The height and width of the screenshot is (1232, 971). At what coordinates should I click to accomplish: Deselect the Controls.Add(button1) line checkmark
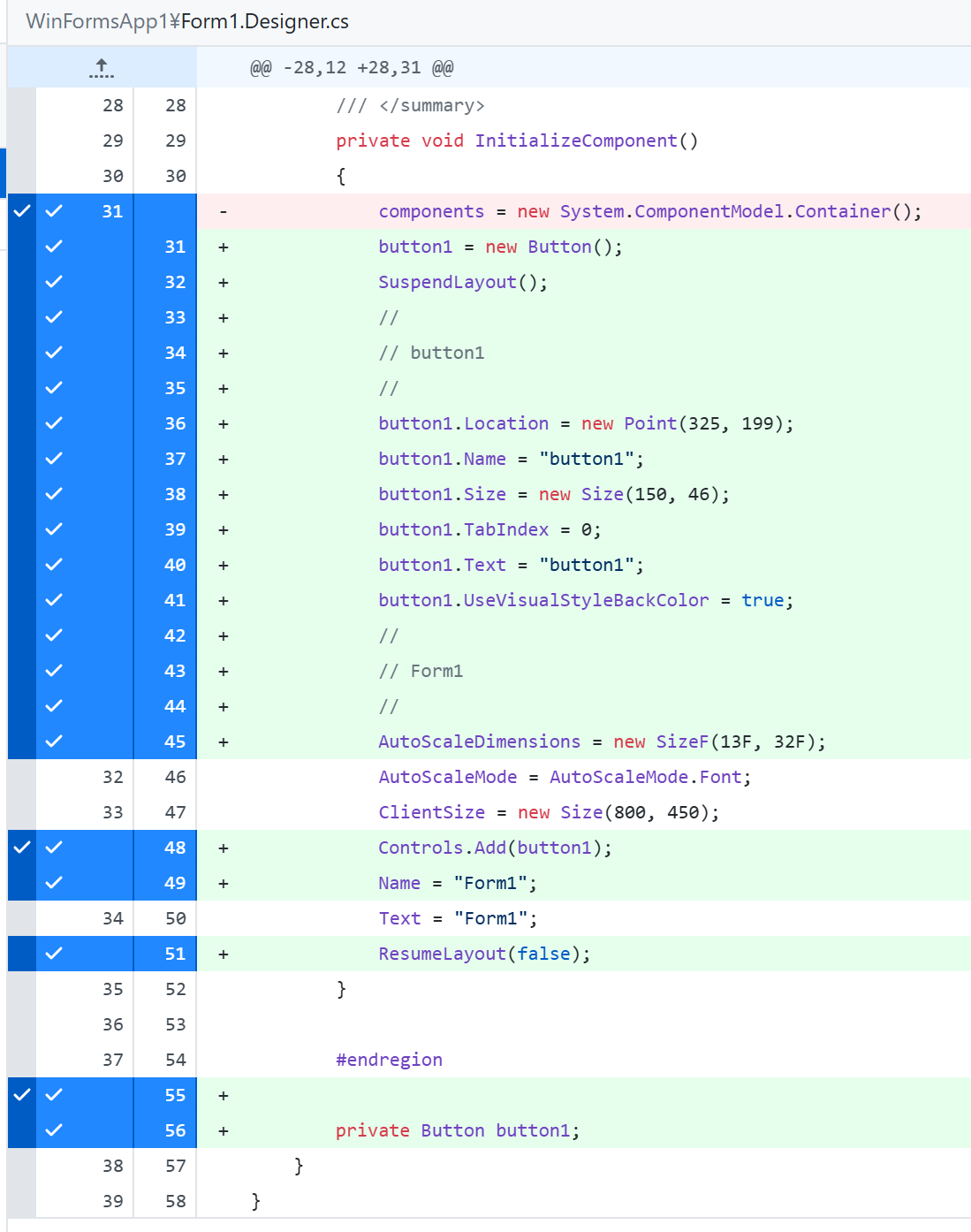[54, 848]
